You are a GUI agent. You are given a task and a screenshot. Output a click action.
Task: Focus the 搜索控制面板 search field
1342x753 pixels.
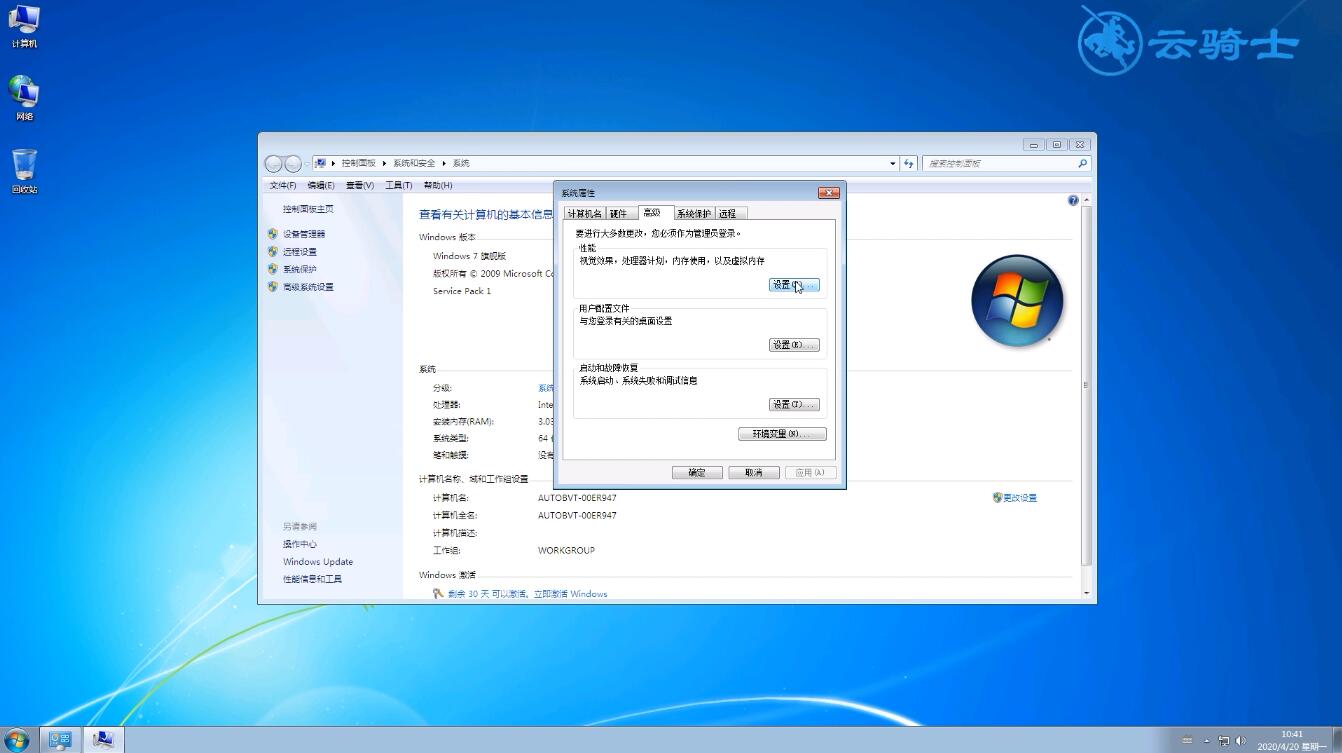[x=1000, y=163]
